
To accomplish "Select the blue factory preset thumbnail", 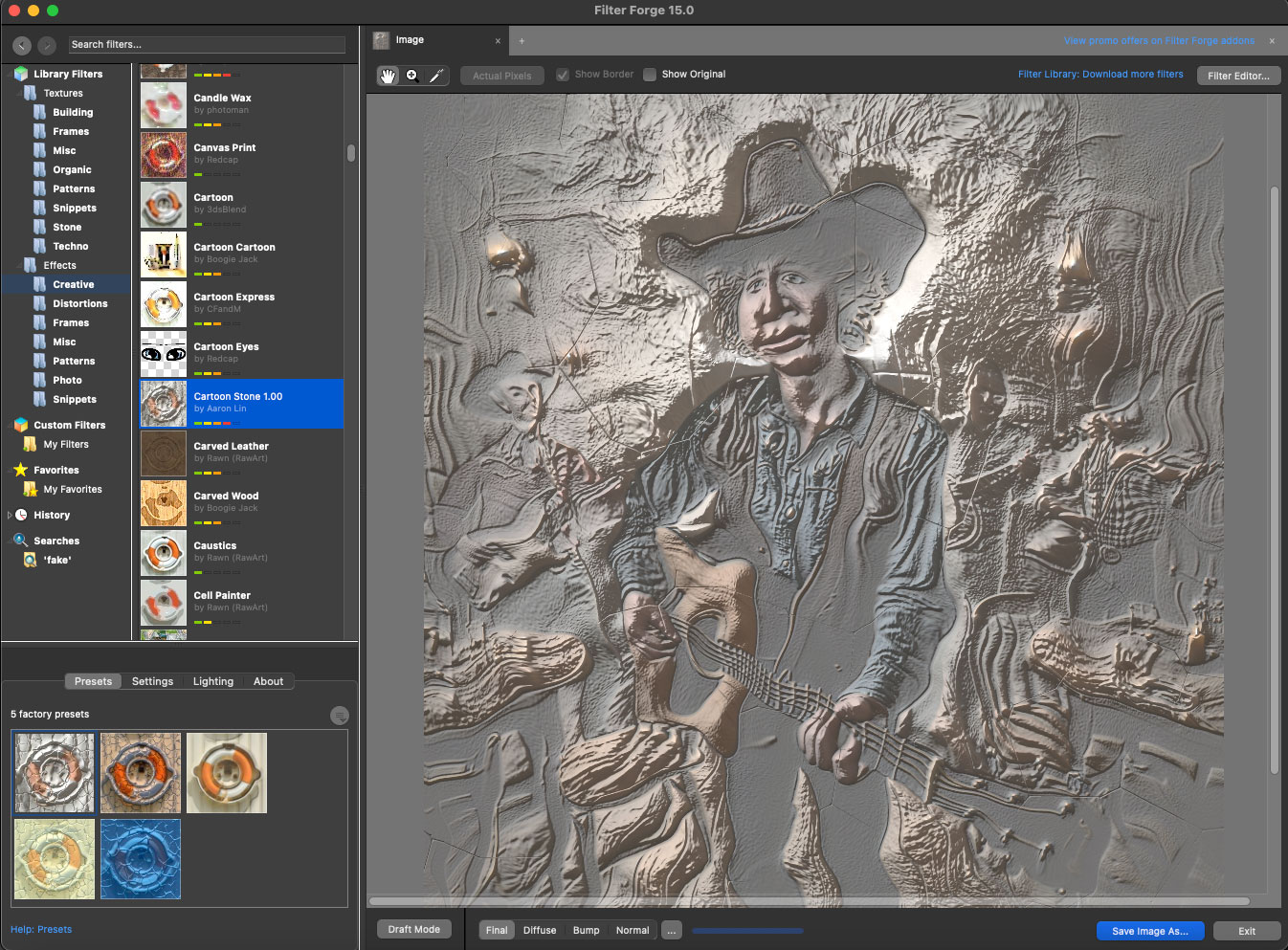I will [141, 858].
